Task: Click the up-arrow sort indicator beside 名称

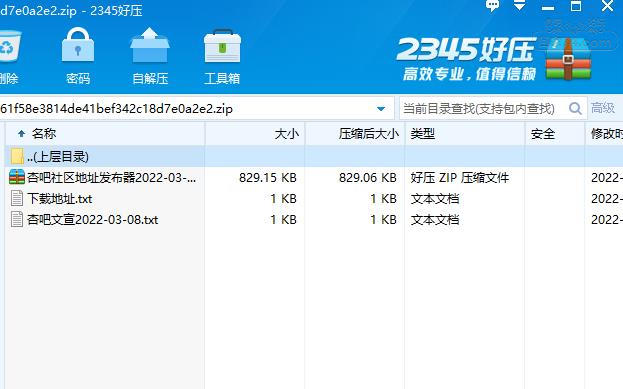Action: tap(21, 134)
